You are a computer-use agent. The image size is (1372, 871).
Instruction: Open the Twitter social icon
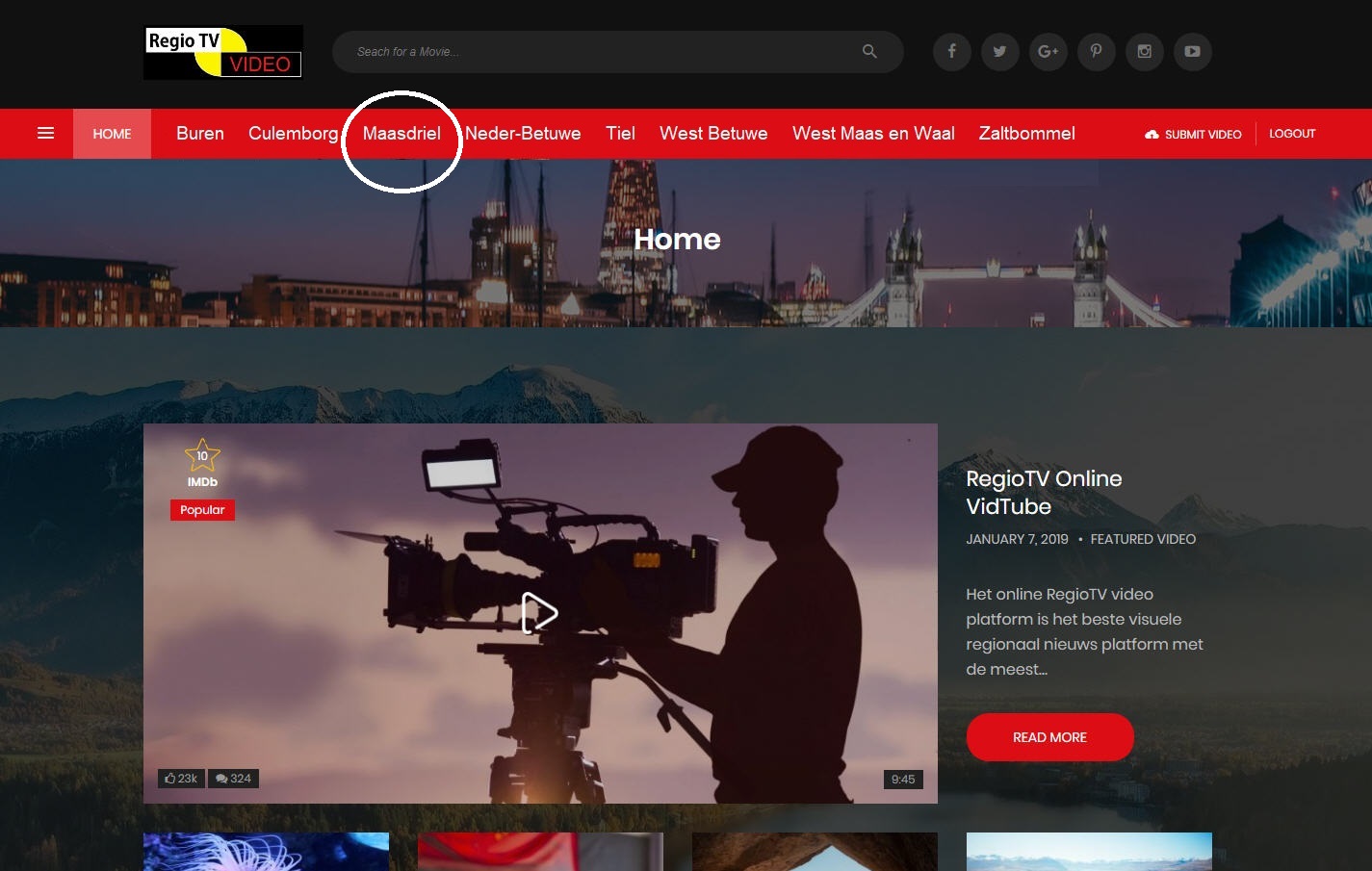[999, 52]
